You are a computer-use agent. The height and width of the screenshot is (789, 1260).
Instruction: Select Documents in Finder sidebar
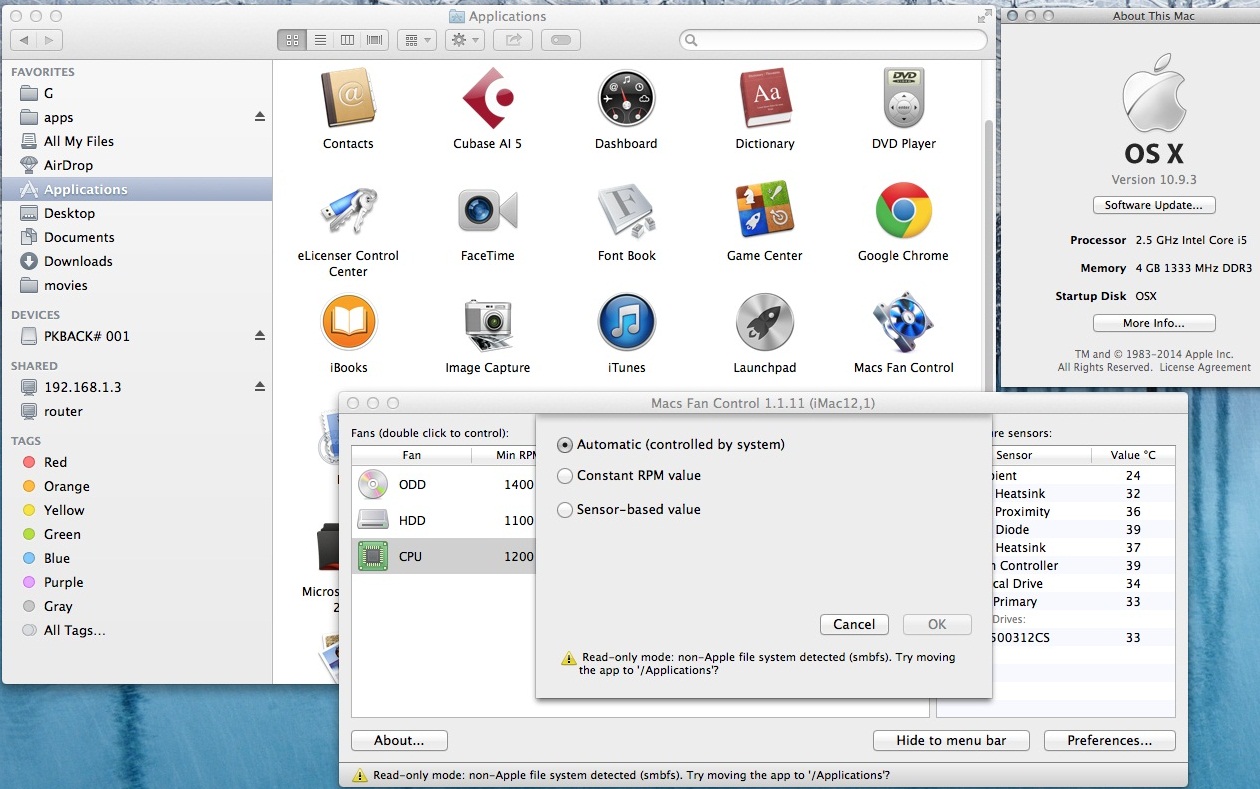point(137,237)
